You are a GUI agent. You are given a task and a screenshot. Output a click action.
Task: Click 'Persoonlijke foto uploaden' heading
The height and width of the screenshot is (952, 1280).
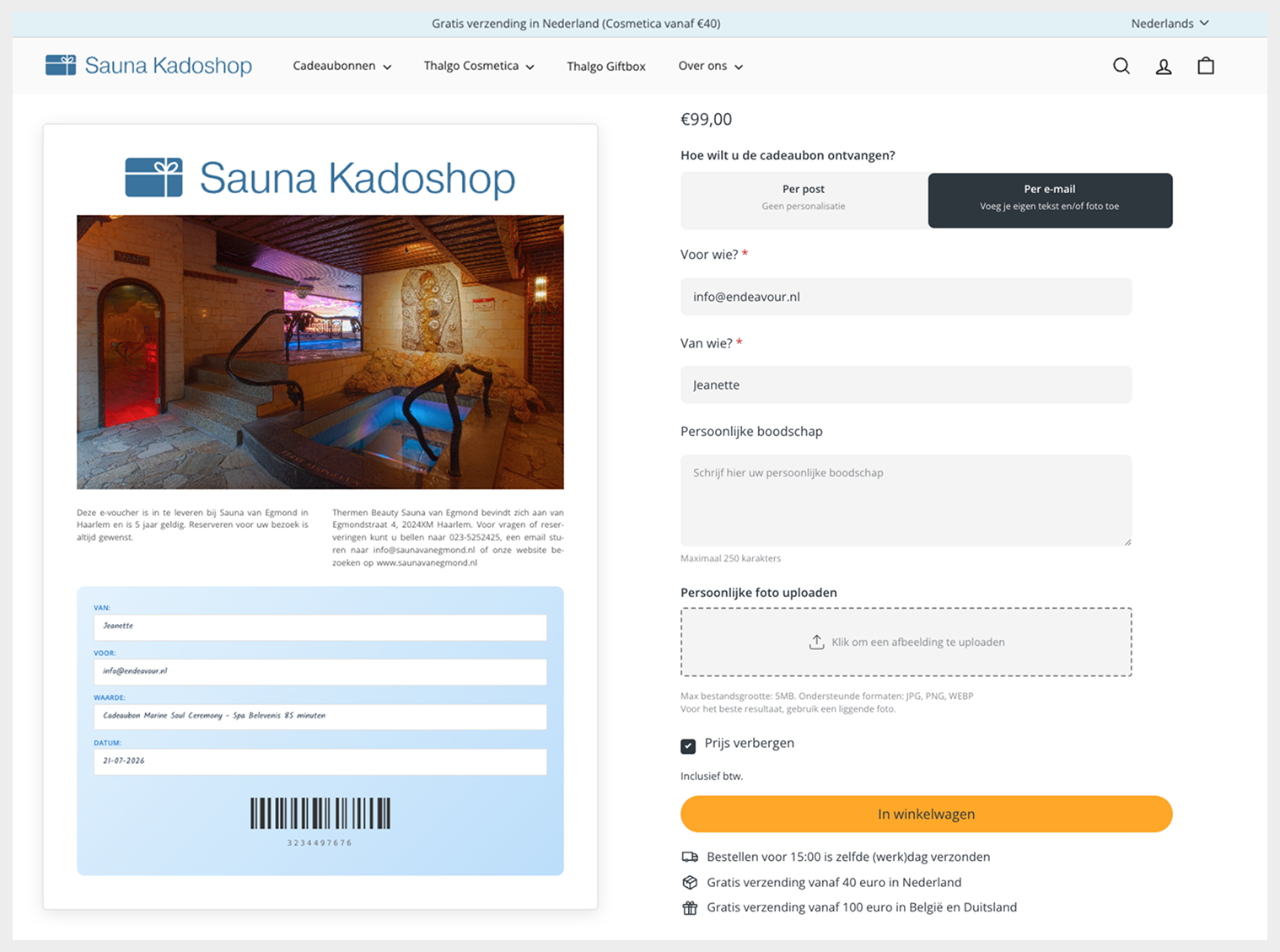[759, 593]
